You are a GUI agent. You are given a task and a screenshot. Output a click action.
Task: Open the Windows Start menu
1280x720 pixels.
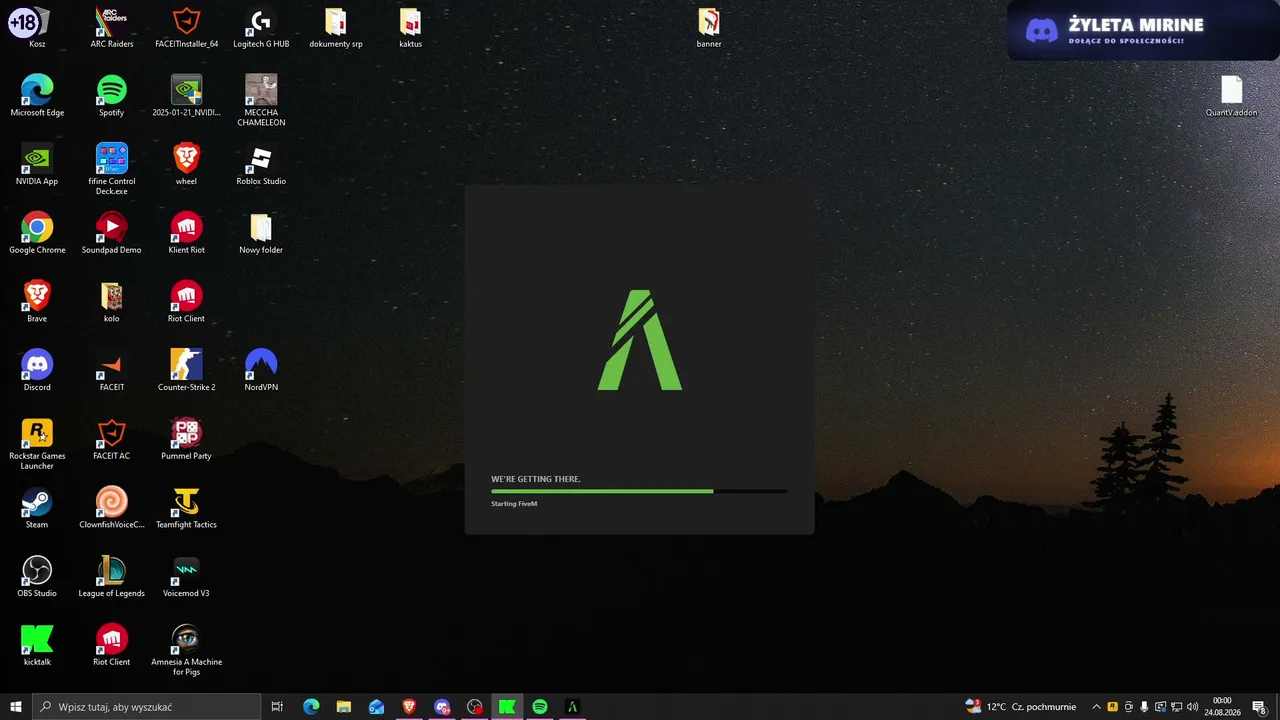(16, 707)
